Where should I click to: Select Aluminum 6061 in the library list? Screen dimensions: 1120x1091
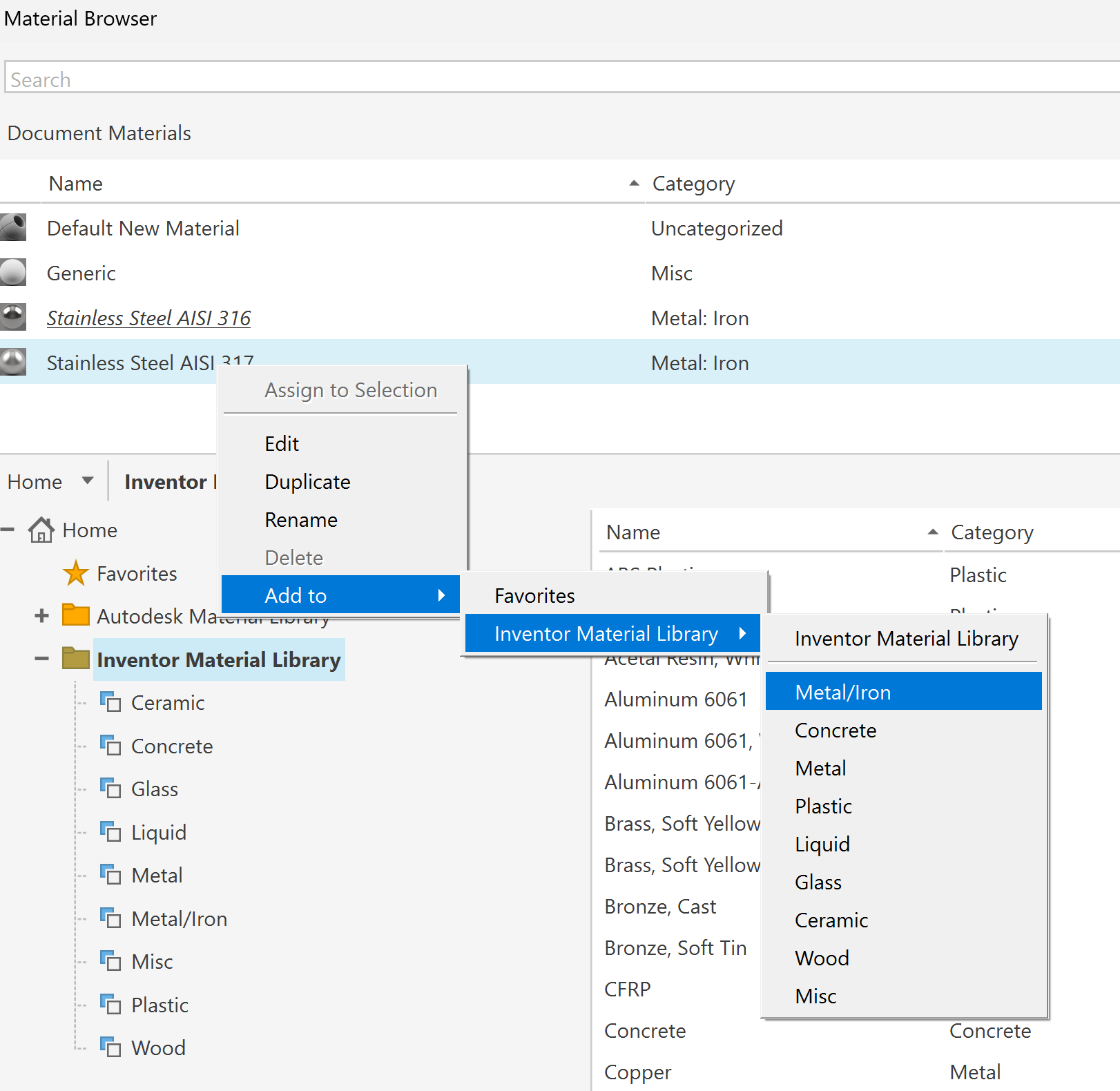click(x=676, y=699)
